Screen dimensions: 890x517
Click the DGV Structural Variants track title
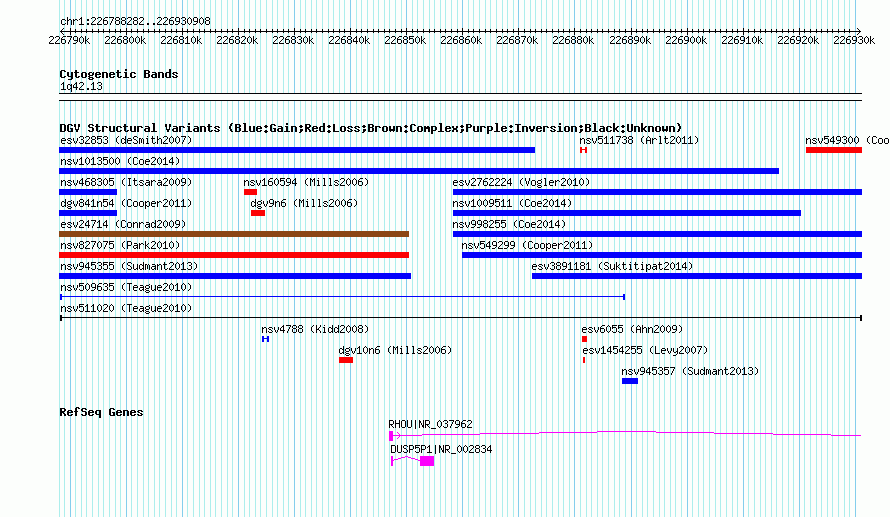pos(371,128)
